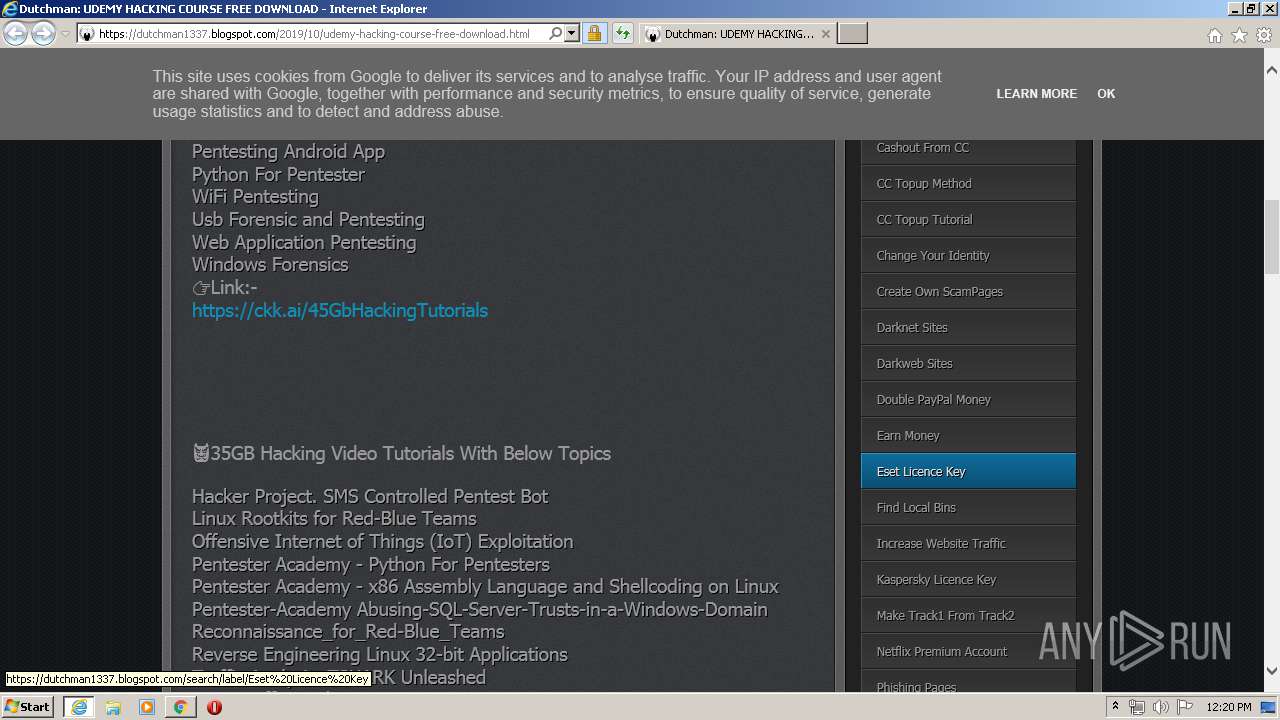1280x720 pixels.
Task: Open the Create Own ScamPages label
Action: pyautogui.click(x=968, y=292)
